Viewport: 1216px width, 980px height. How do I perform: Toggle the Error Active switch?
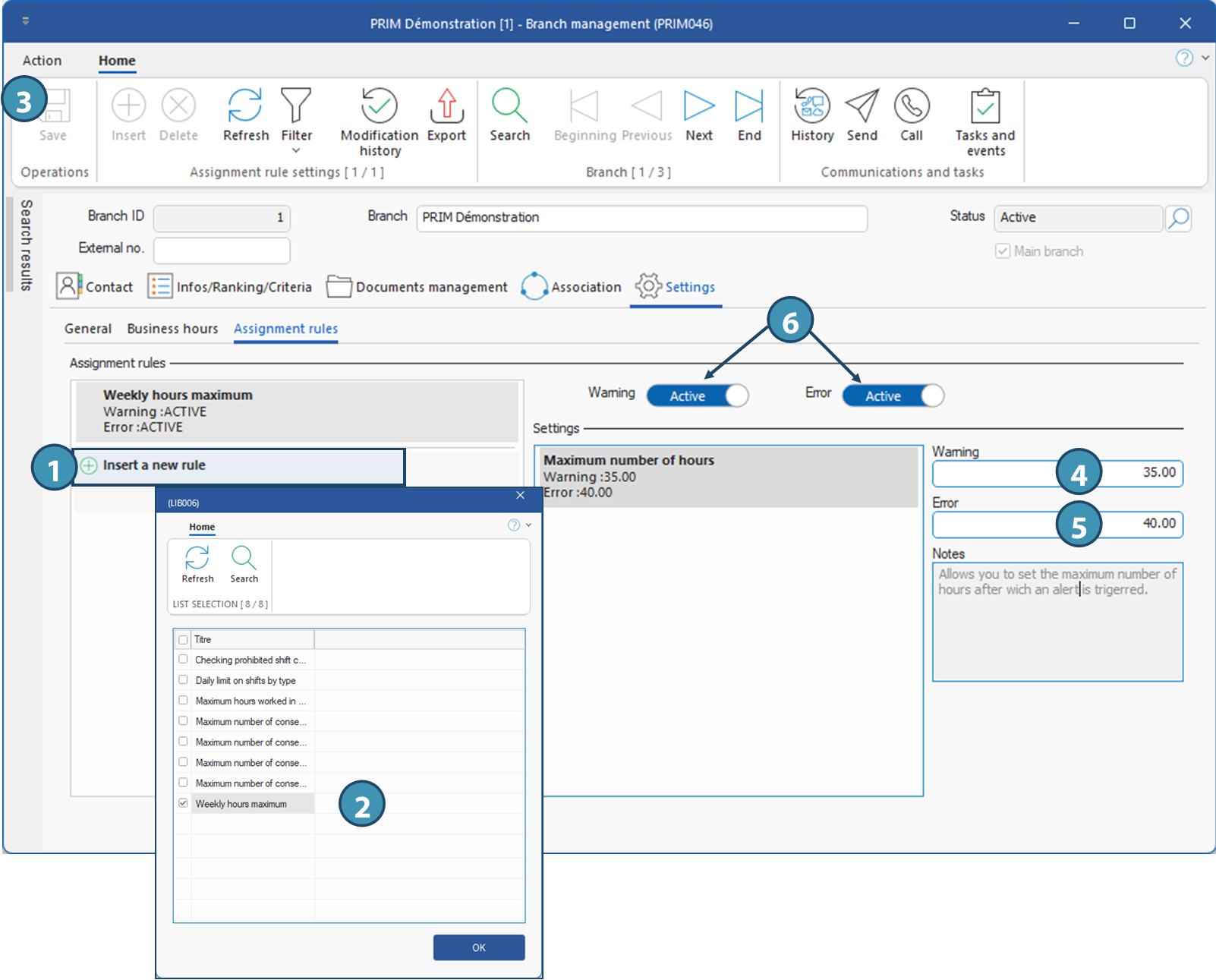click(893, 395)
